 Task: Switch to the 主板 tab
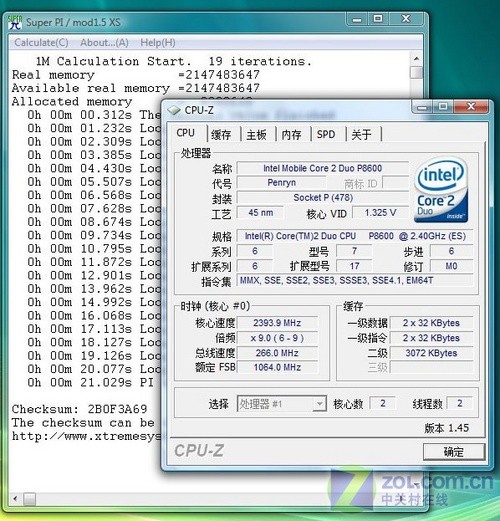[256, 134]
